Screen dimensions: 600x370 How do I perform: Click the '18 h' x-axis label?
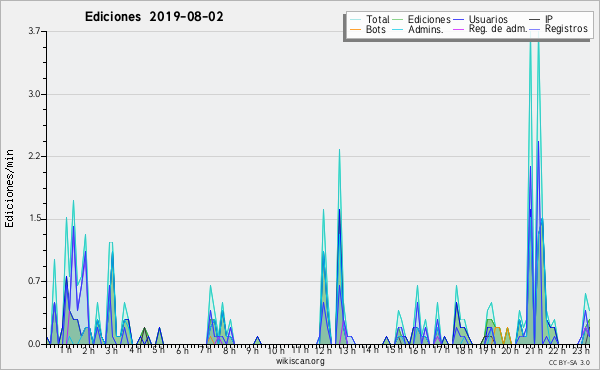(x=464, y=351)
